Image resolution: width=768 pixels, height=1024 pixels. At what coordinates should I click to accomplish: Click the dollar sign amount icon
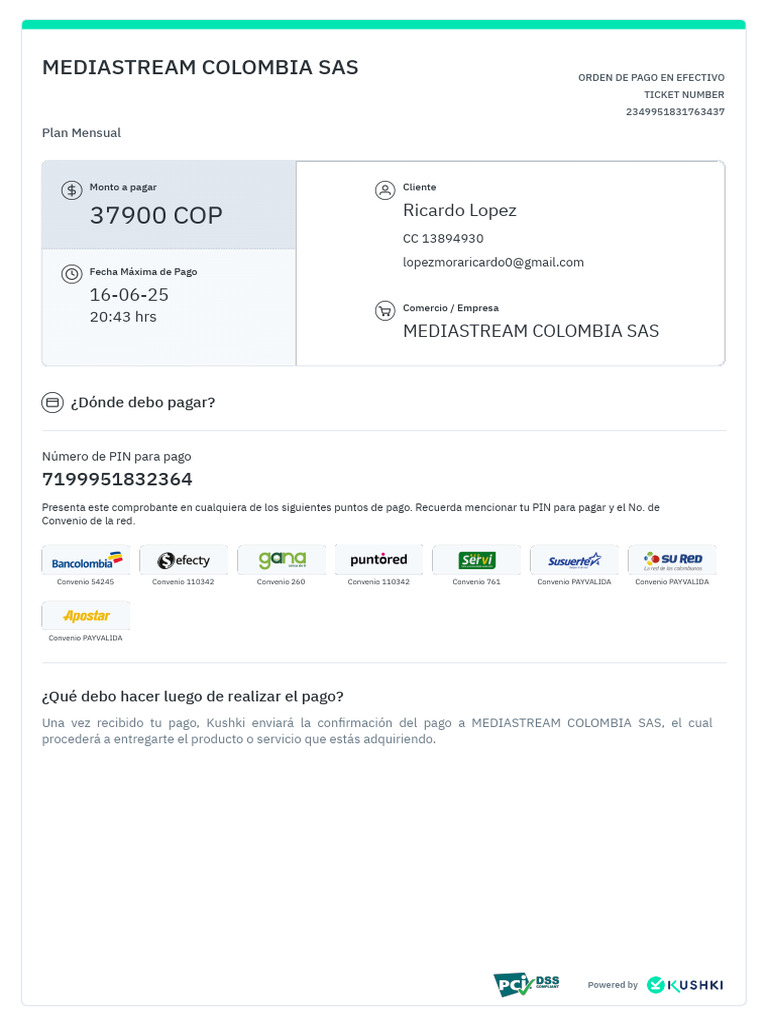[72, 190]
